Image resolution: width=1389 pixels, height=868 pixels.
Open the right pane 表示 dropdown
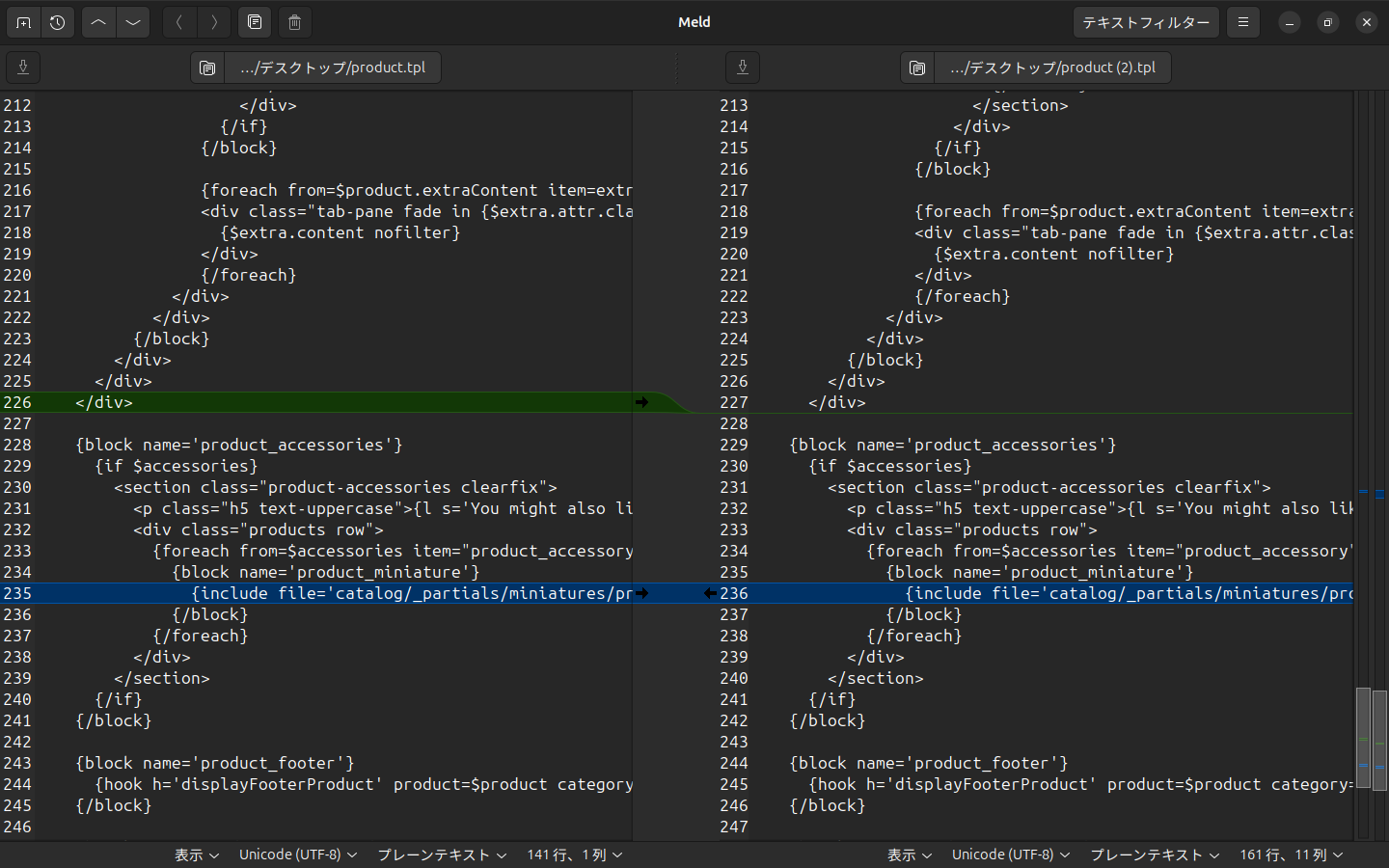click(x=910, y=855)
